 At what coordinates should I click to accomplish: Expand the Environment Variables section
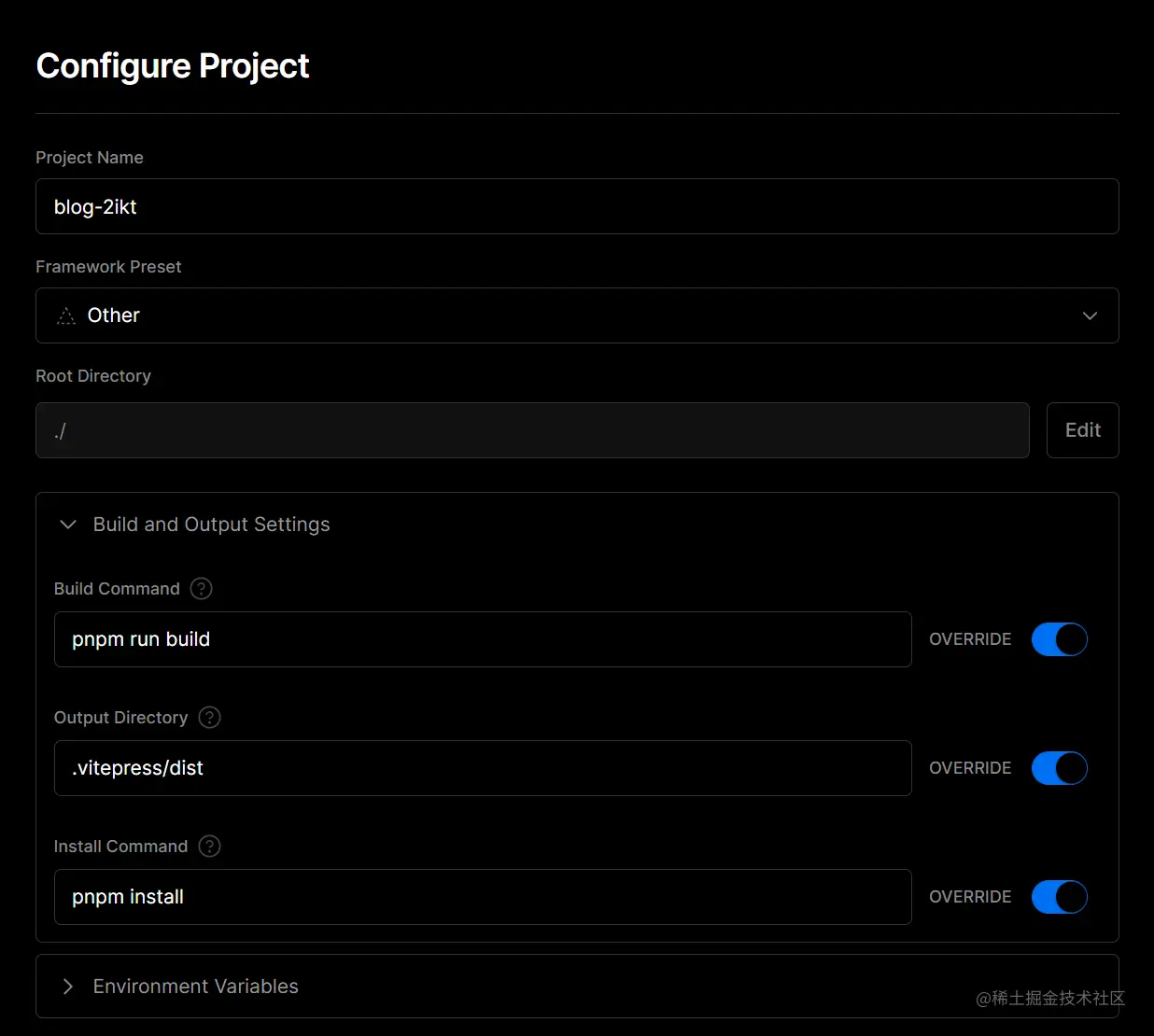click(x=68, y=987)
